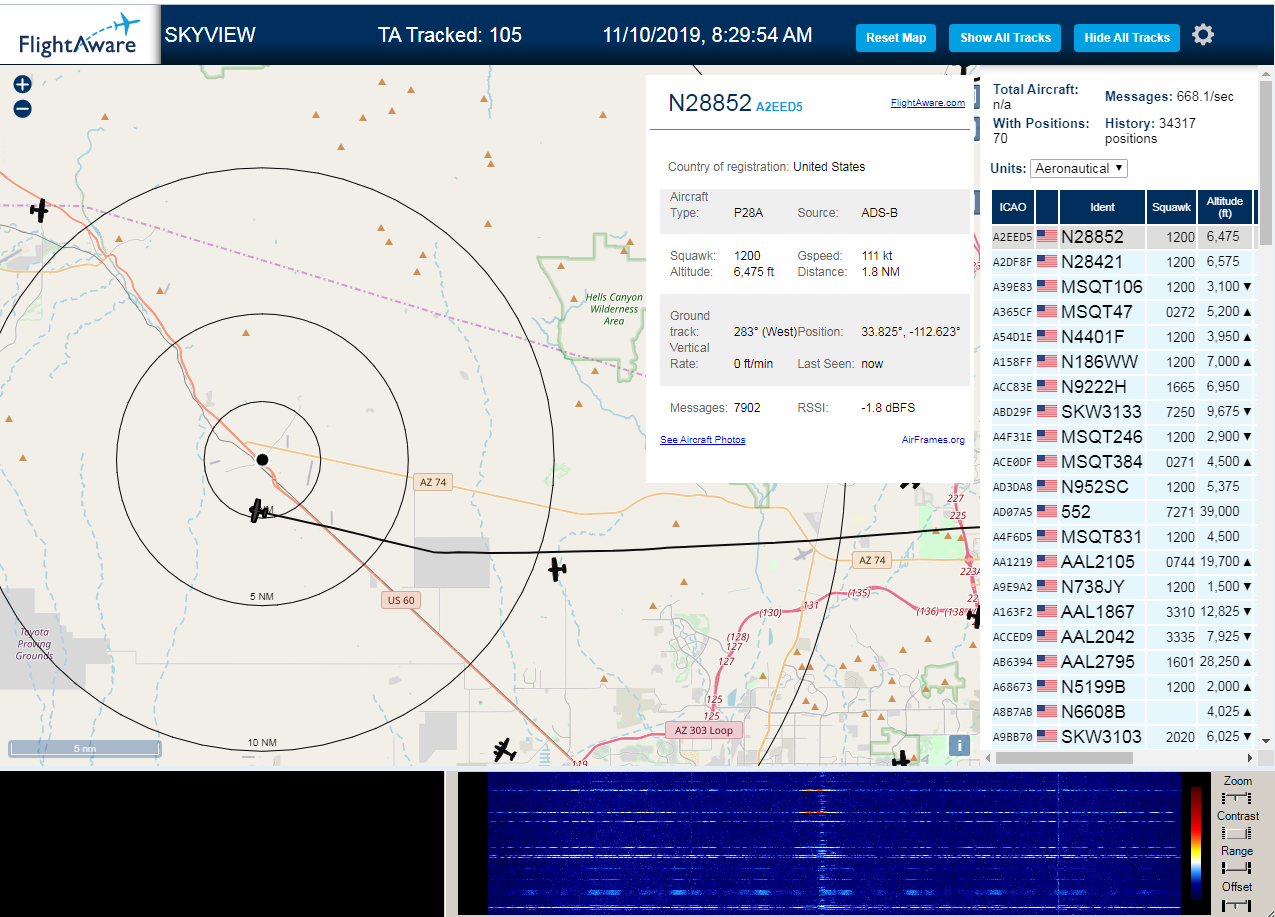Click Reset Map button
Viewport: 1275px width, 917px height.
[896, 38]
